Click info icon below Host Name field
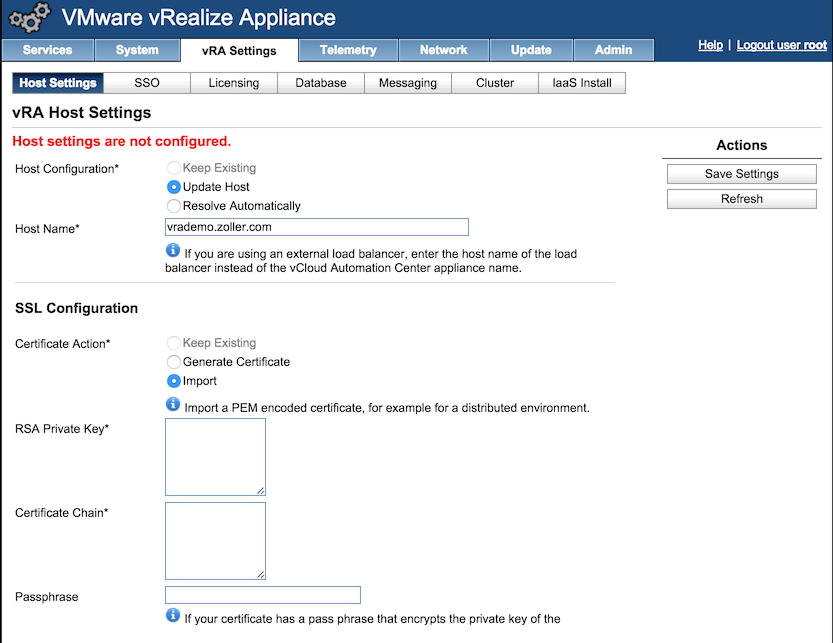This screenshot has width=833, height=643. click(x=173, y=250)
